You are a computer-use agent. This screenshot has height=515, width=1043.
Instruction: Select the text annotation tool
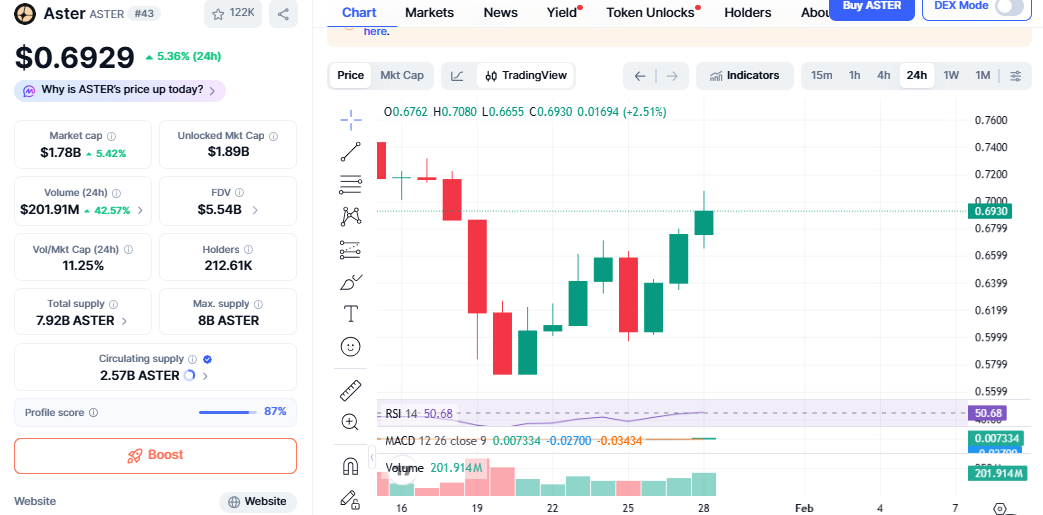pos(351,314)
